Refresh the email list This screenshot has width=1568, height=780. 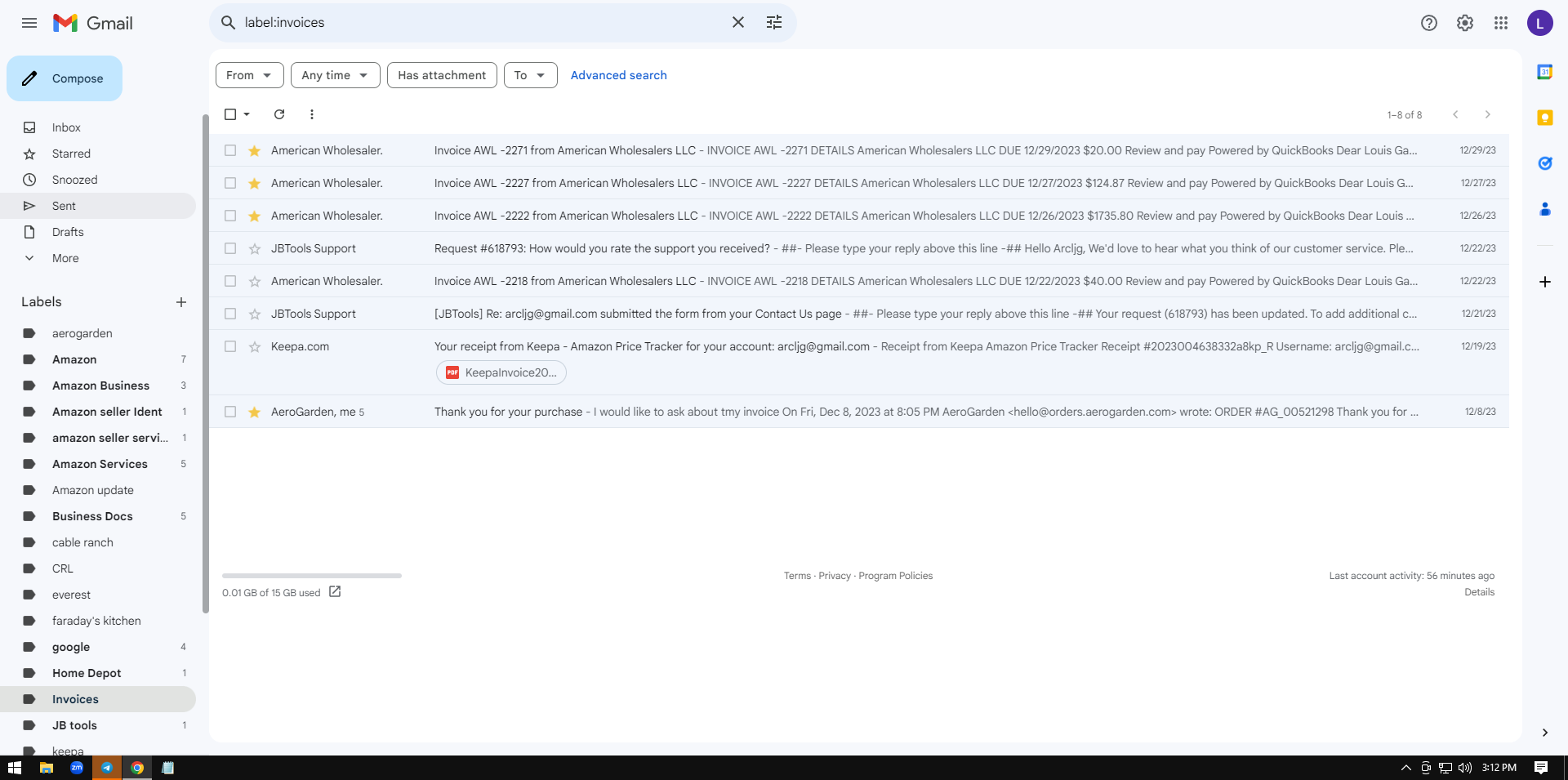coord(279,114)
